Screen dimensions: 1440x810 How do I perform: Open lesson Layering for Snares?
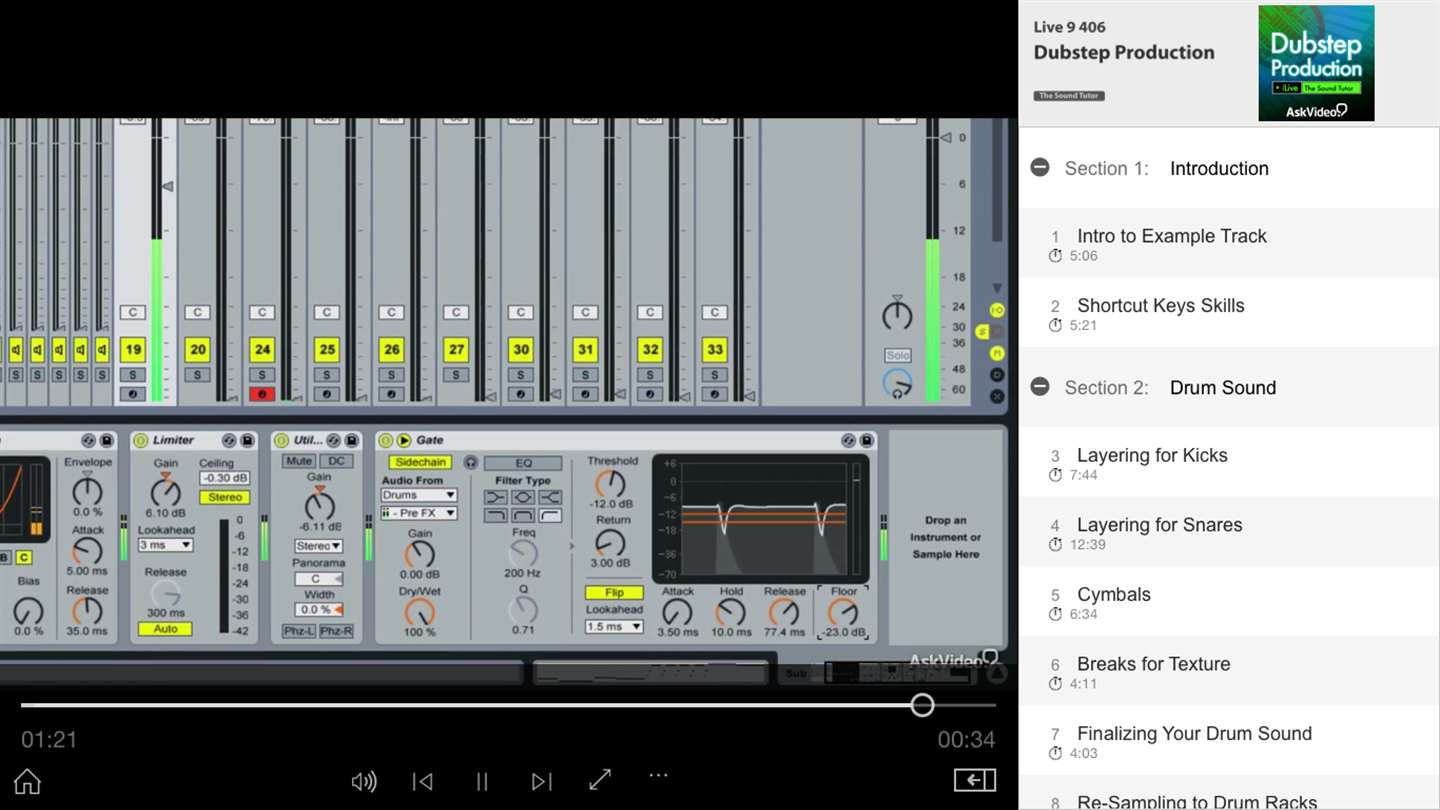tap(1229, 532)
